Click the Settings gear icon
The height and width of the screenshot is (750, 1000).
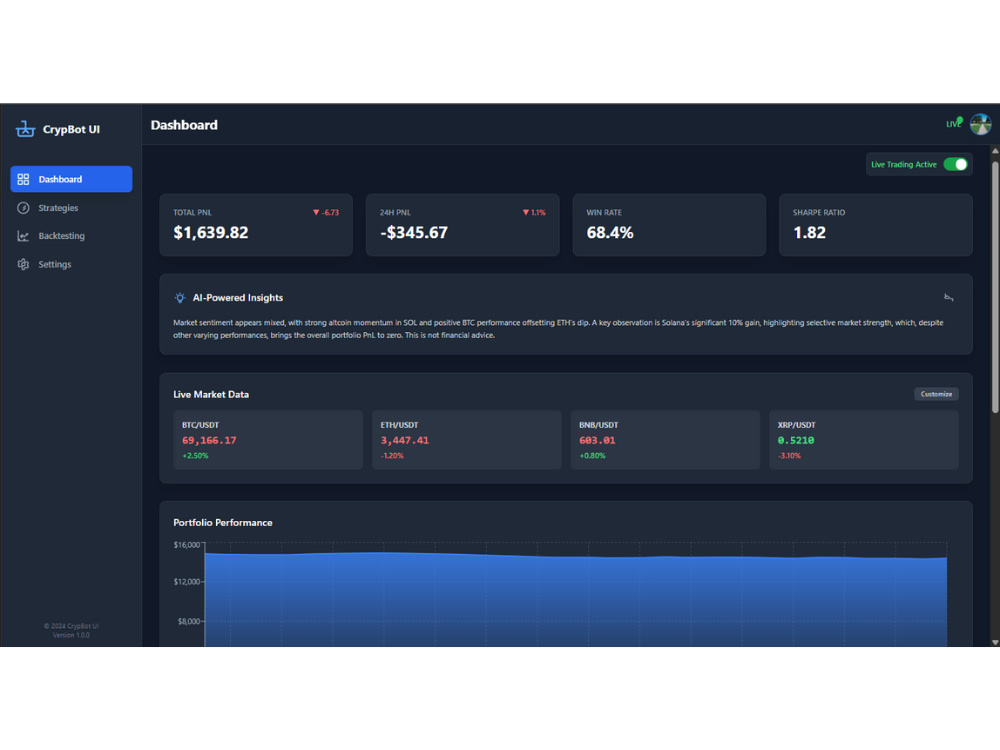(x=24, y=264)
